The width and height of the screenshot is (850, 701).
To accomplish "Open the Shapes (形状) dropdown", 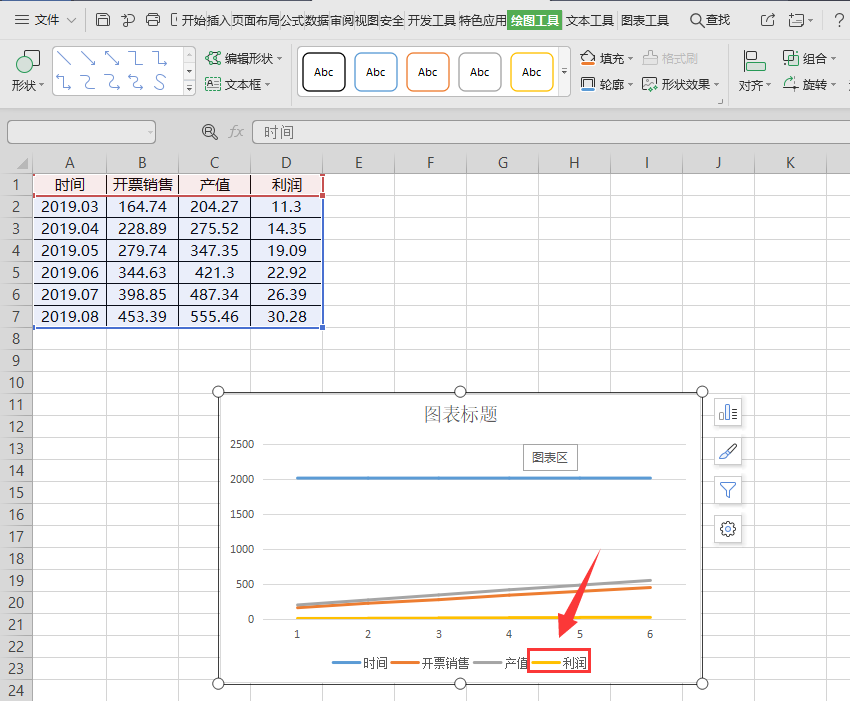I will click(28, 72).
